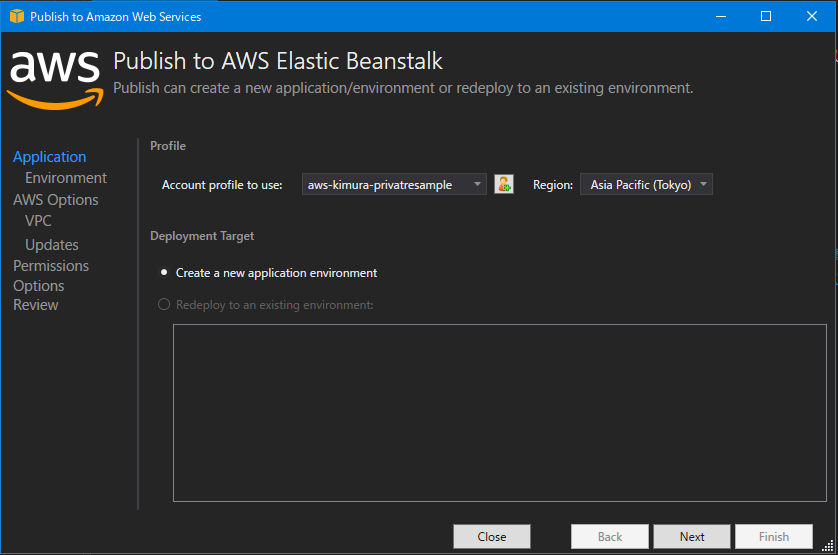Switch to the AWS Options step
Viewport: 838px width, 555px height.
point(56,200)
